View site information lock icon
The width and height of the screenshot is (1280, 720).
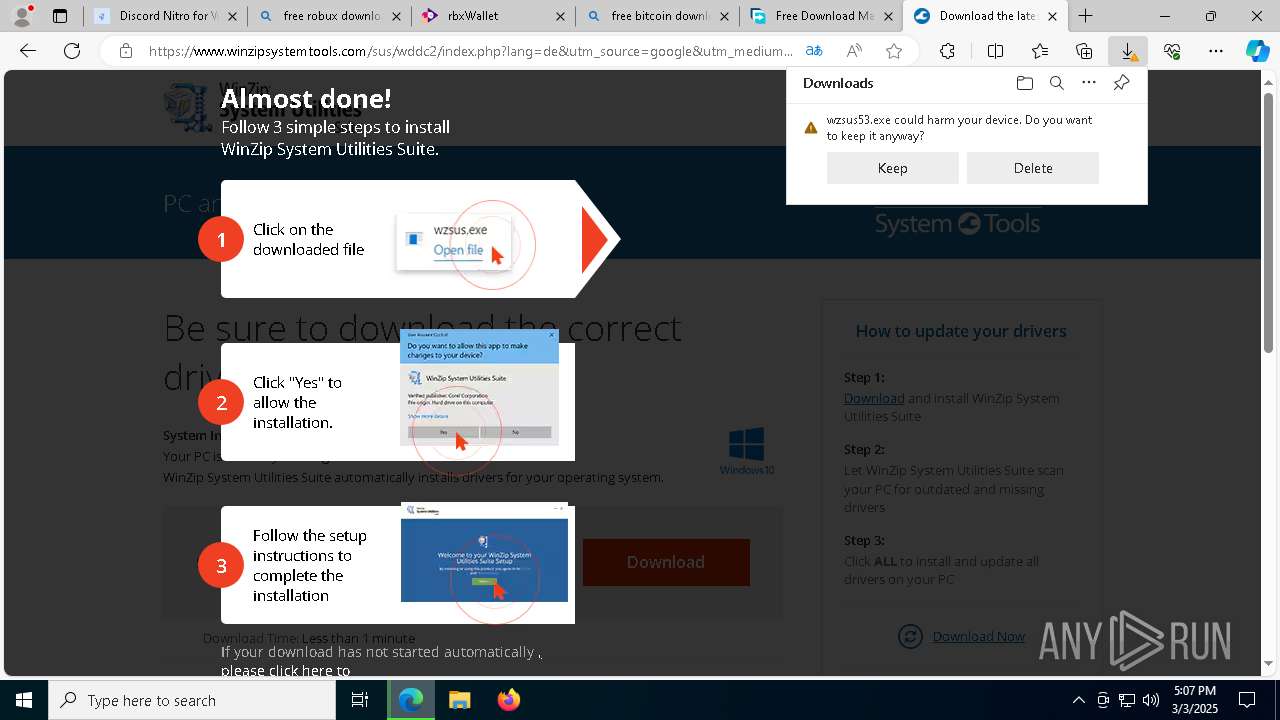click(x=125, y=51)
